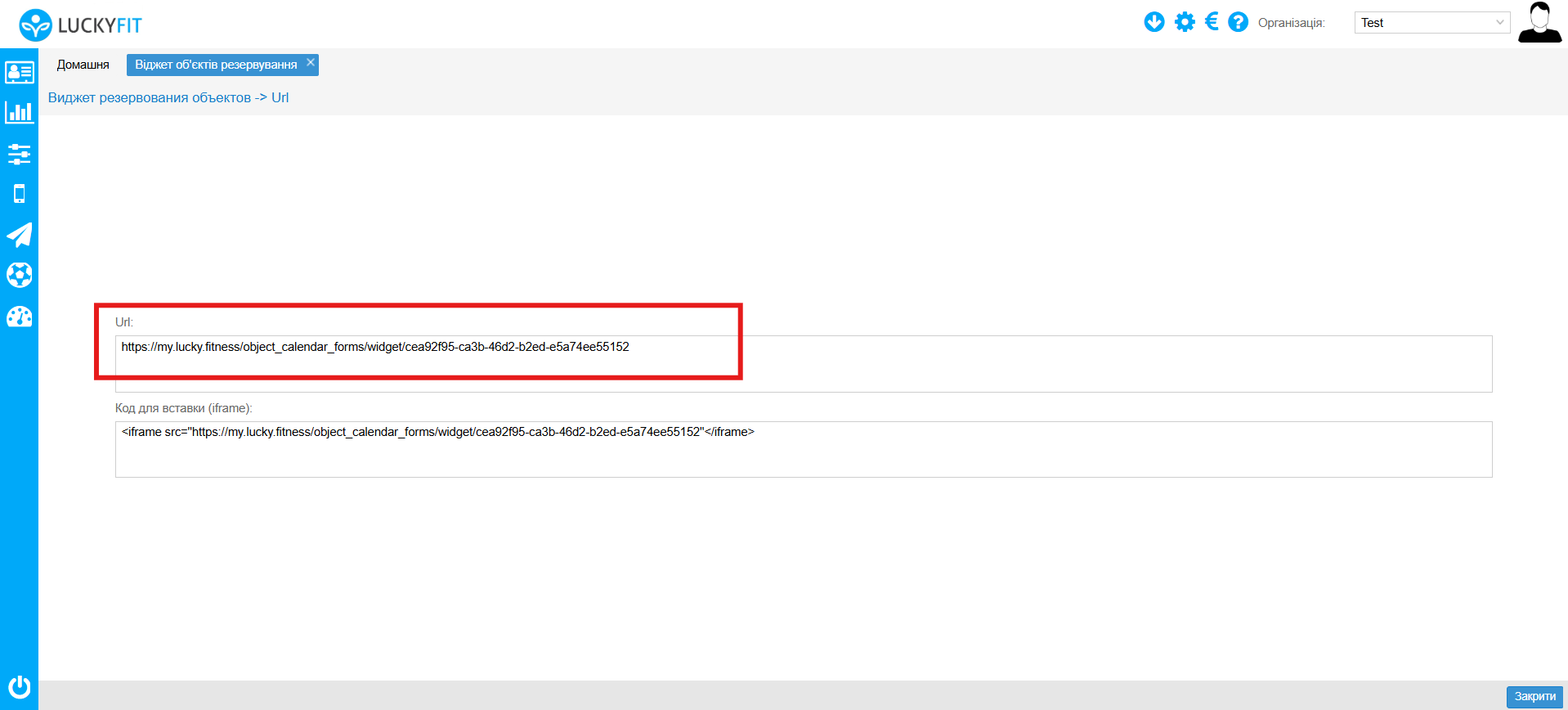1568x710 pixels.
Task: Click the paper plane sidebar icon
Action: 19,235
